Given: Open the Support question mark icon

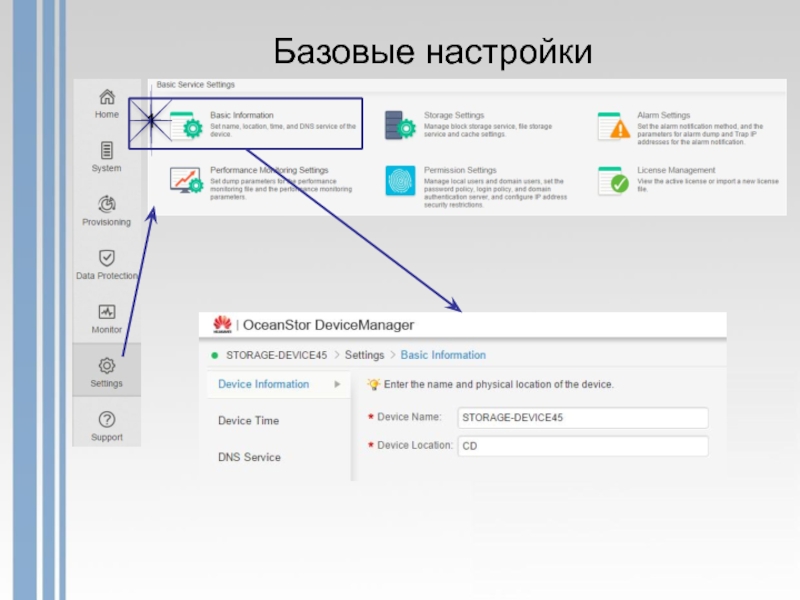Looking at the screenshot, I should point(107,419).
